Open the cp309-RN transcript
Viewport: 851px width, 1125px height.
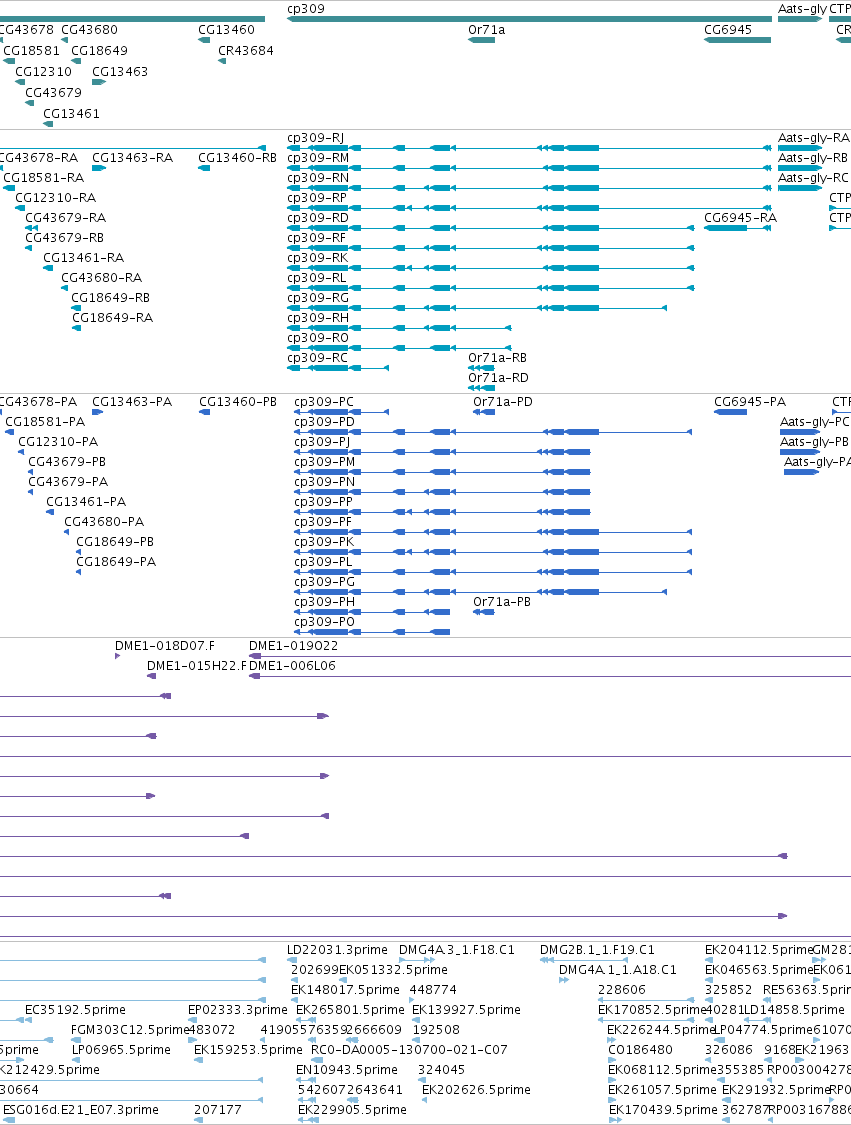point(530,188)
